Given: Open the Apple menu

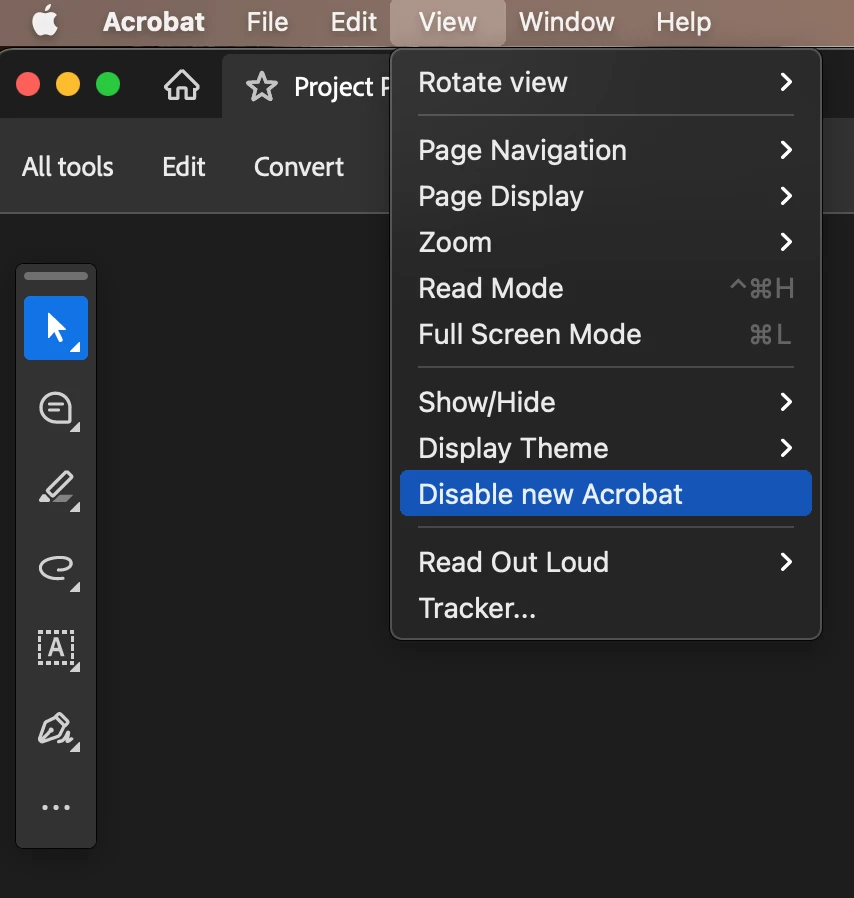Looking at the screenshot, I should [x=45, y=22].
